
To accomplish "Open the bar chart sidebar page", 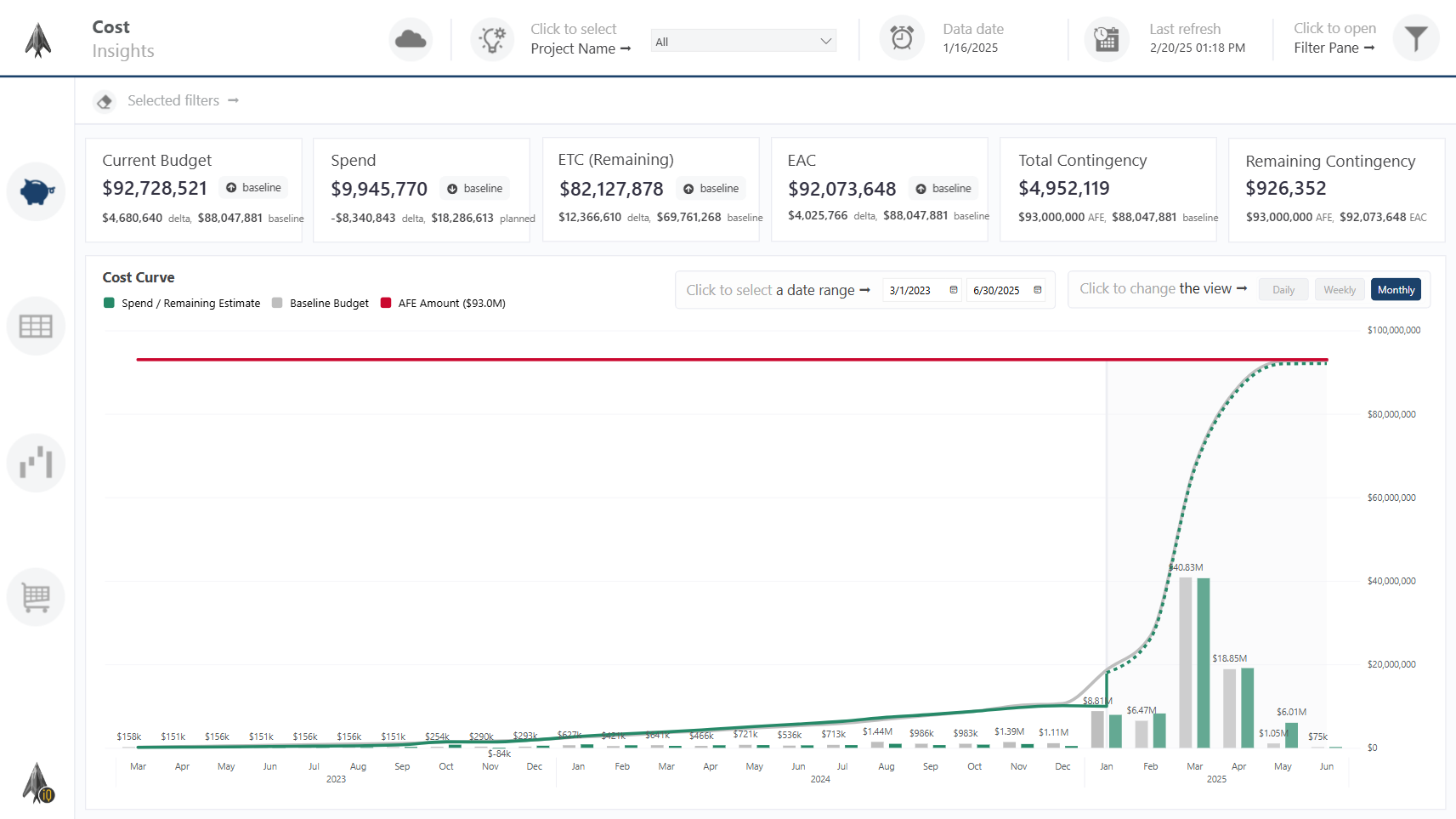I will (x=36, y=463).
